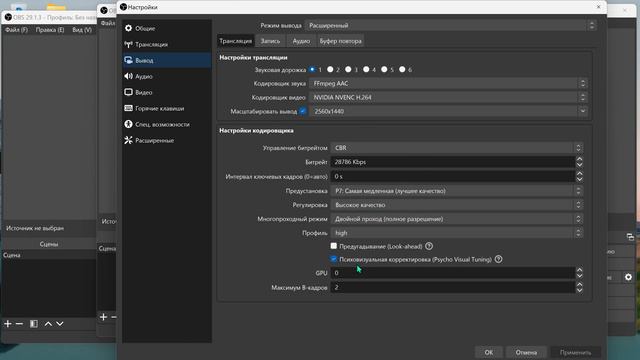Move scene down in OBS main window

point(60,324)
